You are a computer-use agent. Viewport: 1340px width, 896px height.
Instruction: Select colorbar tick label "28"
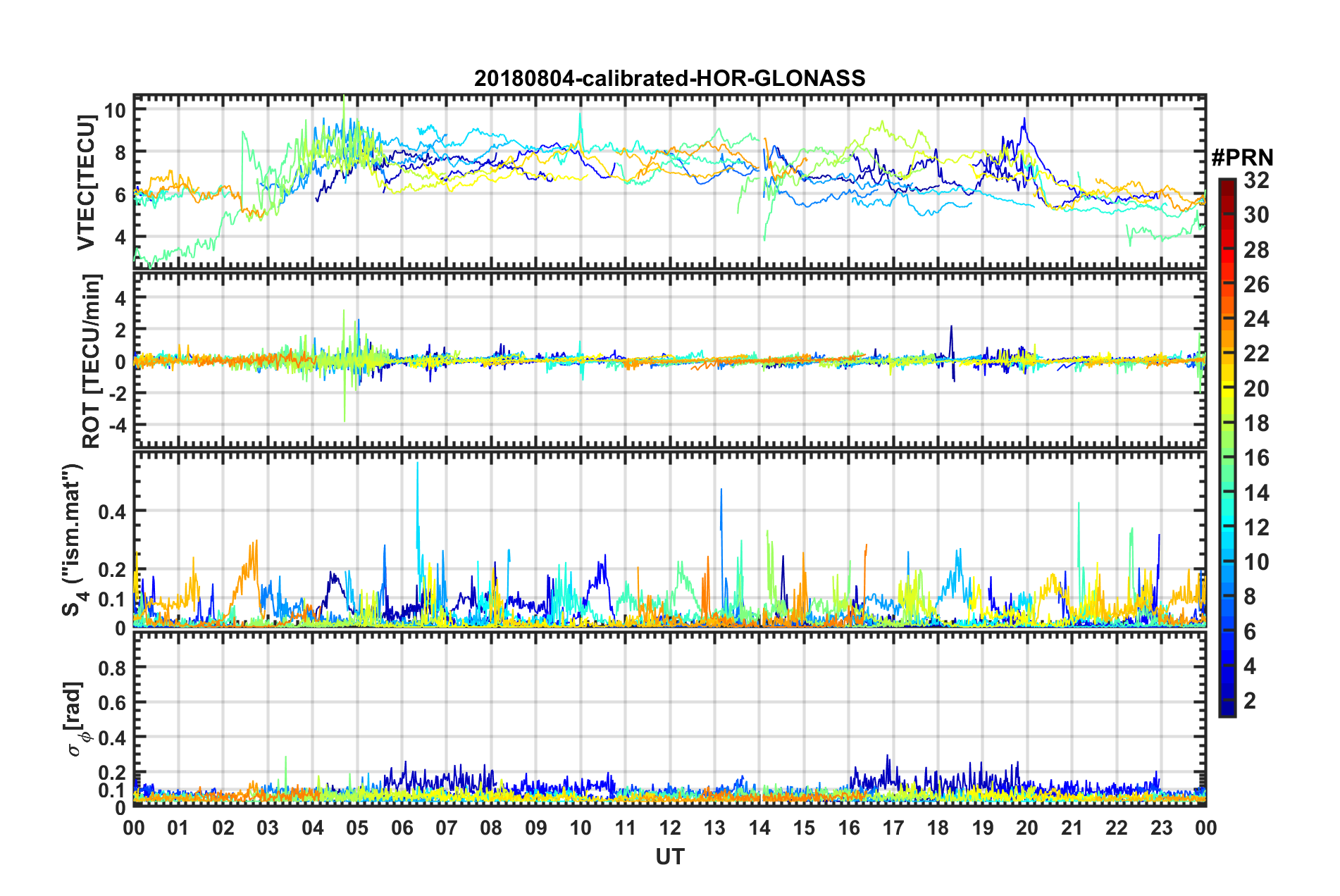click(x=1256, y=250)
